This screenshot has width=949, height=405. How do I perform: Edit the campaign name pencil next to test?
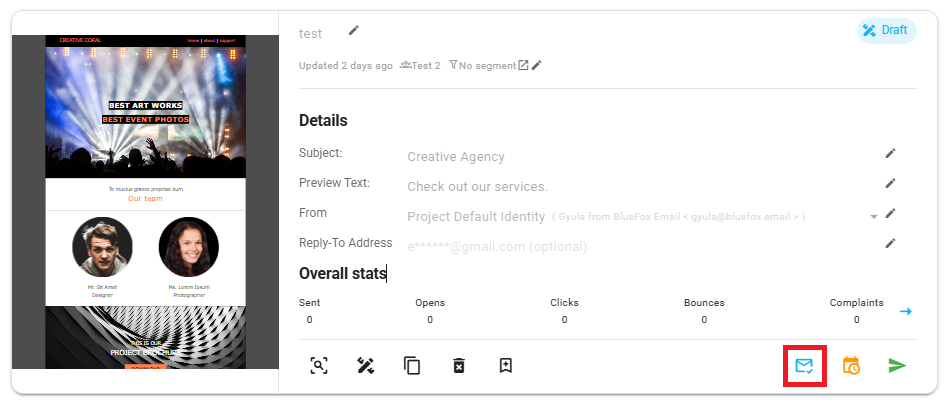click(x=354, y=30)
